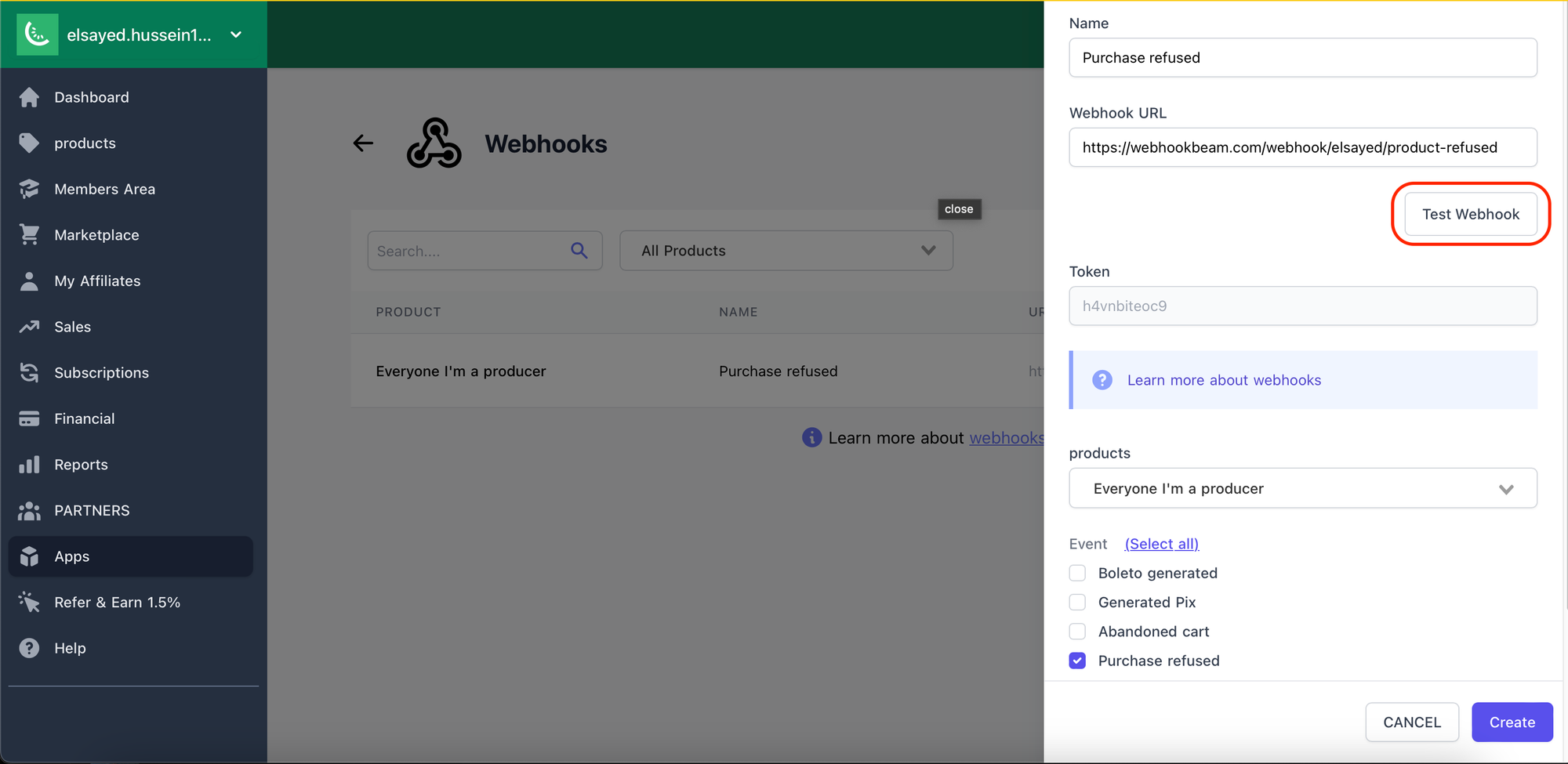Click the Webhook URL input field

[x=1302, y=147]
